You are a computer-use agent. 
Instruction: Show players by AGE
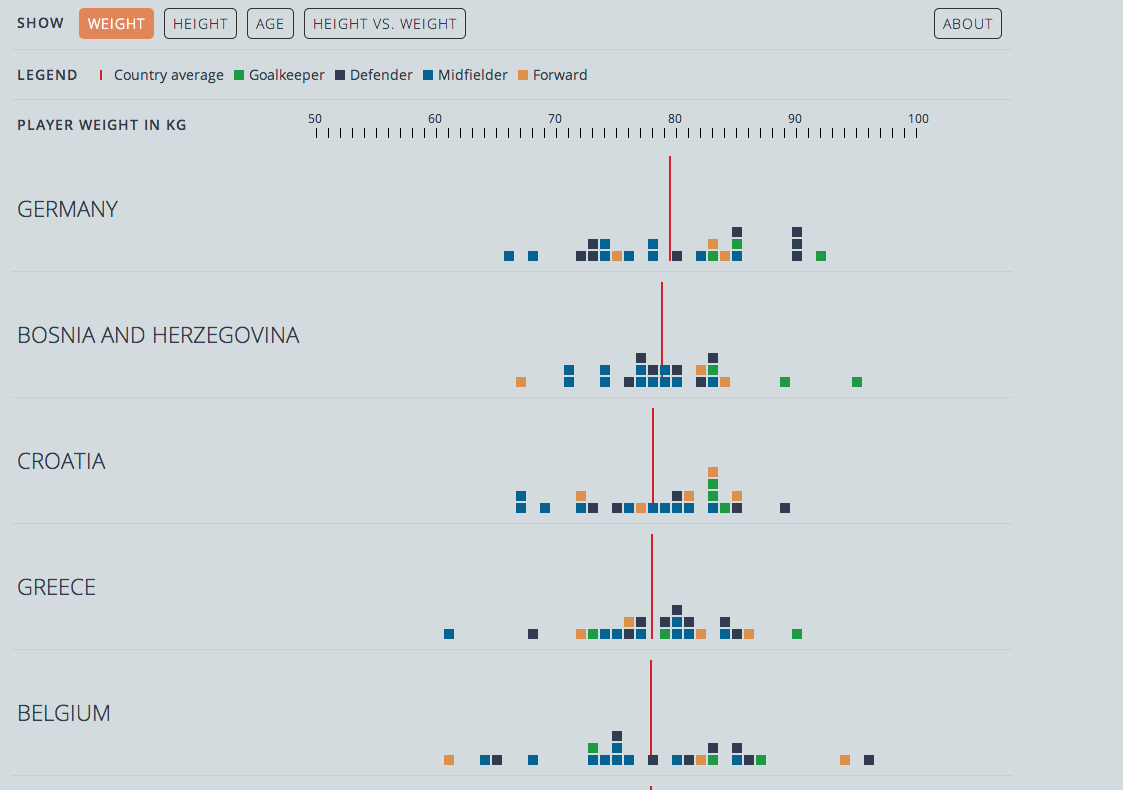click(x=270, y=24)
